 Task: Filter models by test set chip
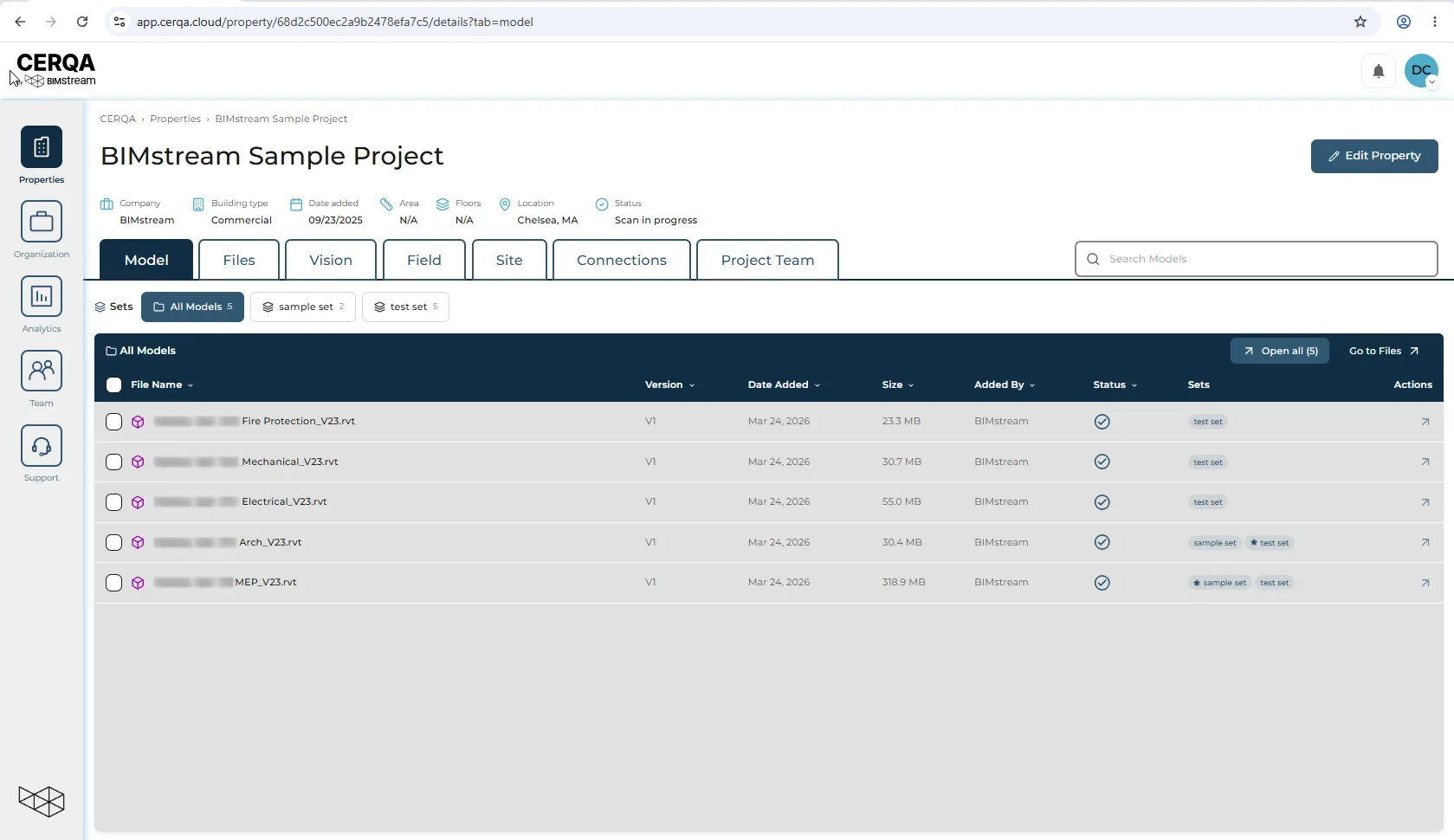point(405,307)
